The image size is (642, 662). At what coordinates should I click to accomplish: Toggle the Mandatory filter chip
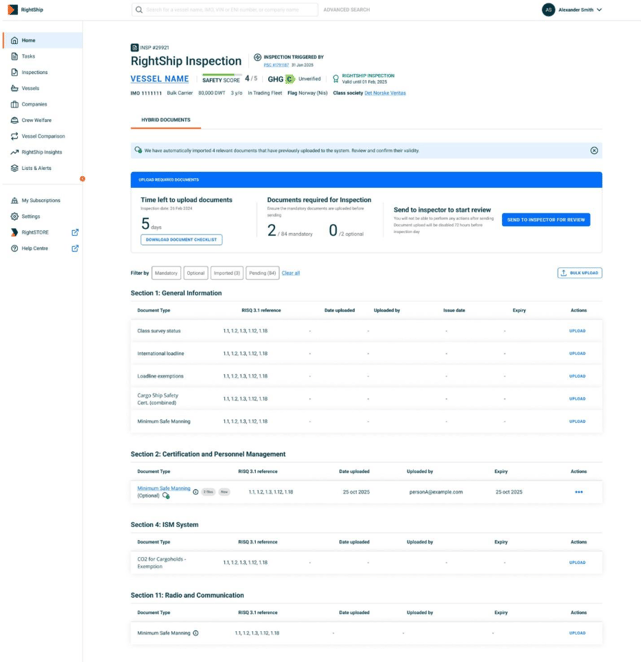coord(166,273)
